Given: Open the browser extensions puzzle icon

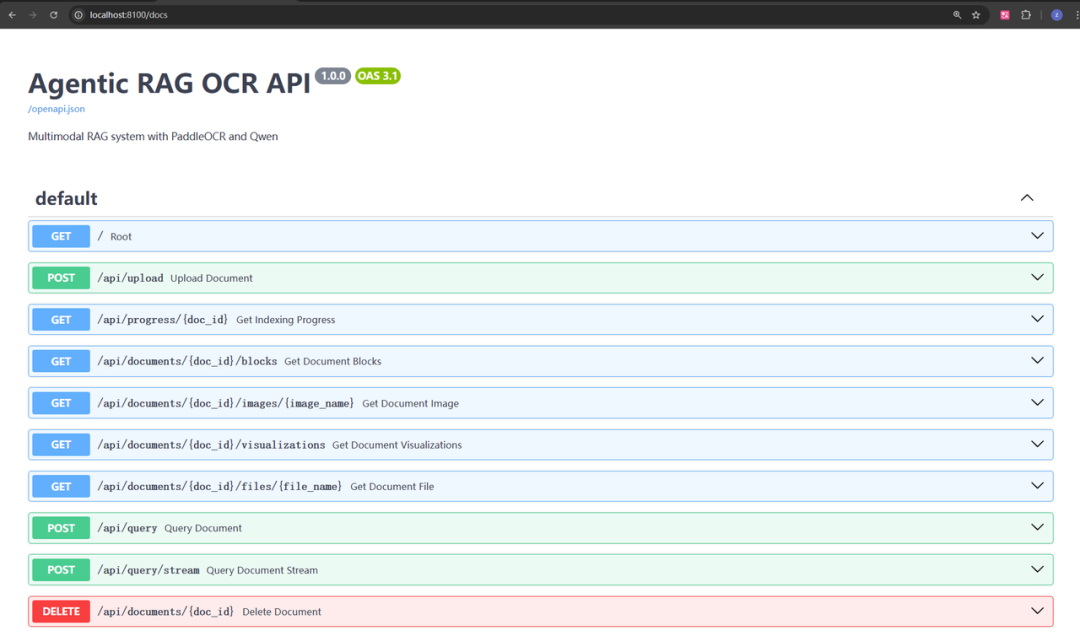Looking at the screenshot, I should point(1026,14).
